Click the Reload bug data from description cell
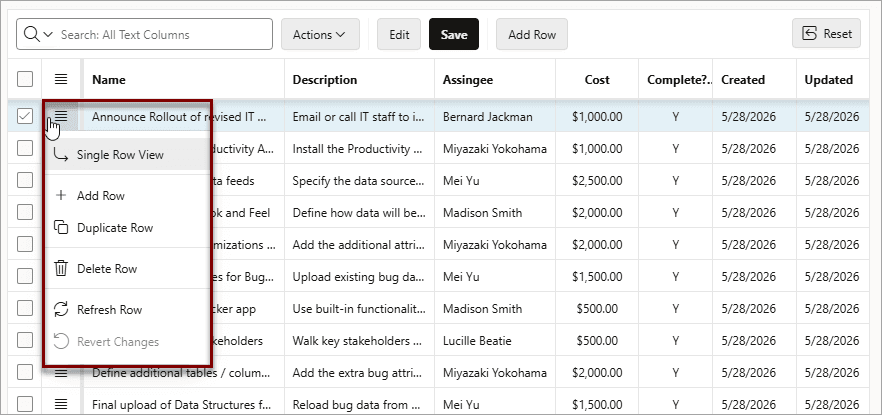This screenshot has width=882, height=415. [359, 404]
